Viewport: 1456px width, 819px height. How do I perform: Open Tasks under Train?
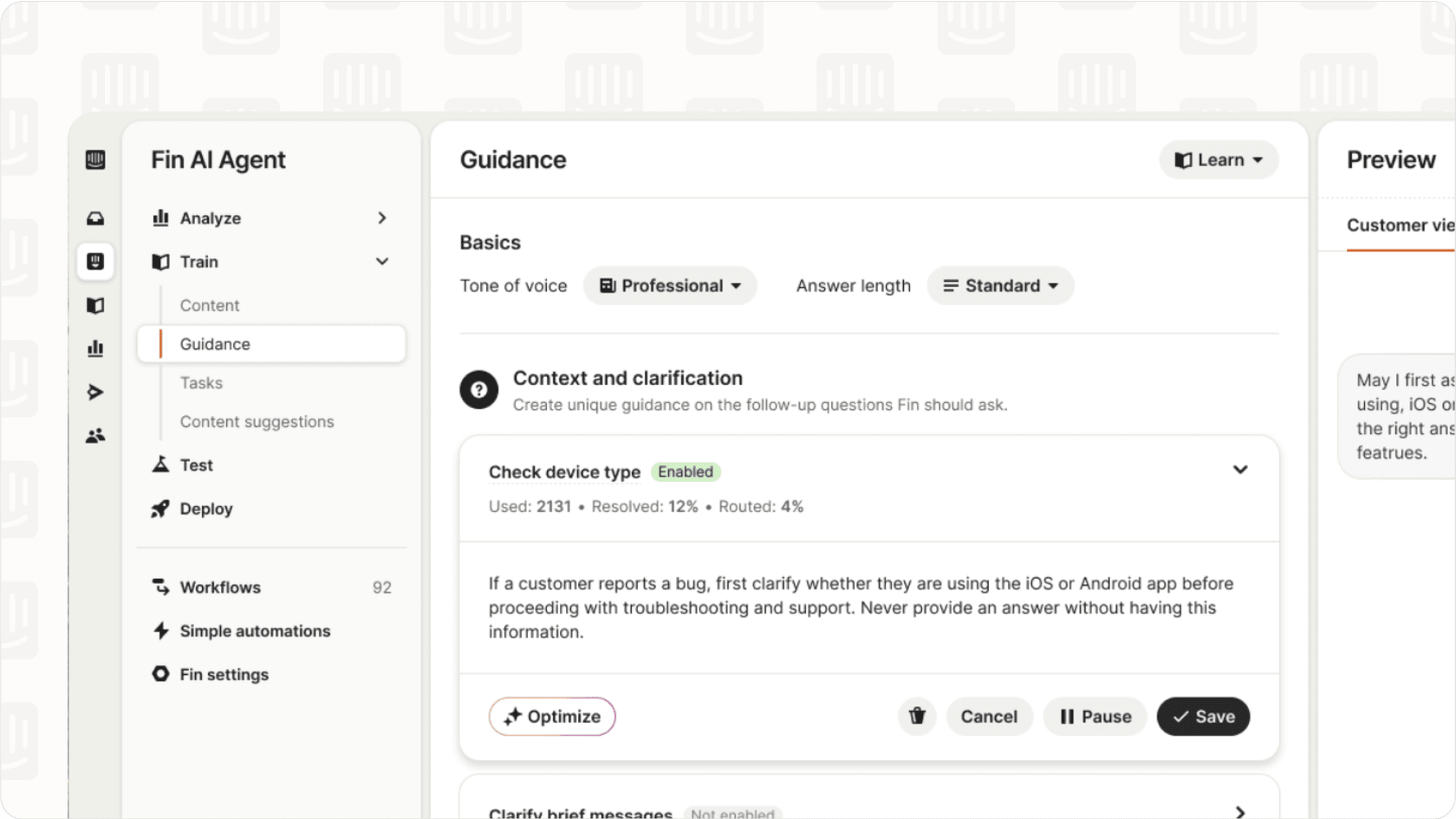coord(201,383)
